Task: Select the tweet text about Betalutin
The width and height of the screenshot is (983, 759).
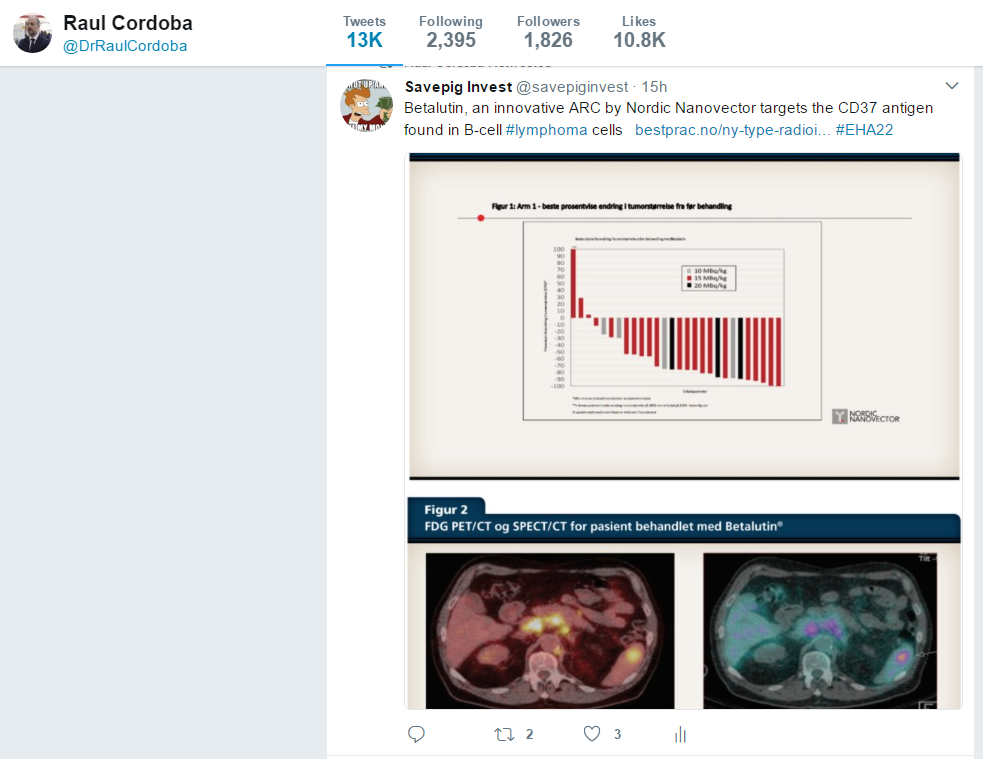Action: pos(668,119)
